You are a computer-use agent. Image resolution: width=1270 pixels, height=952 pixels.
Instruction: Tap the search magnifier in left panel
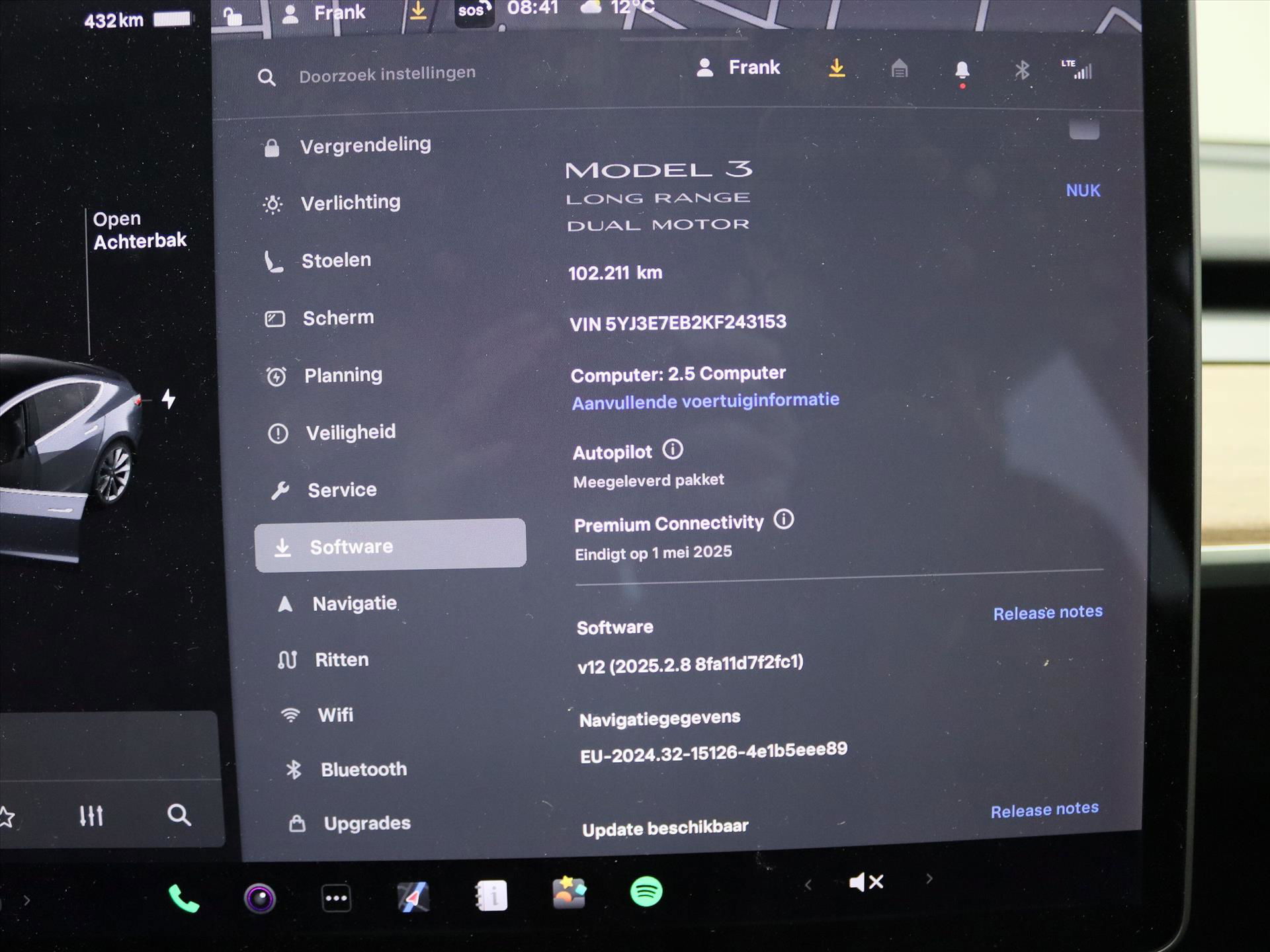pyautogui.click(x=179, y=814)
